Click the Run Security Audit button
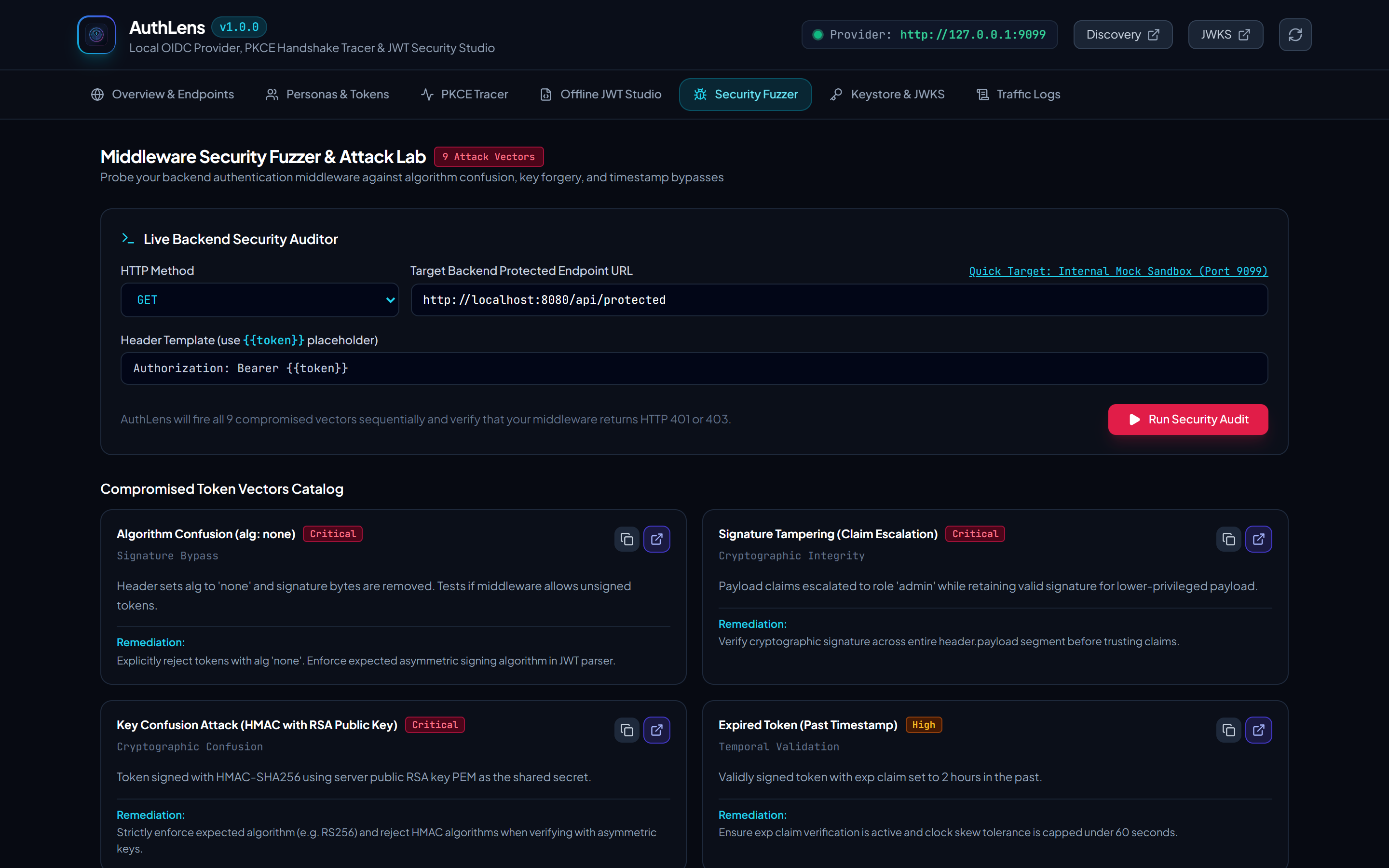The image size is (1389, 868). 1187,420
